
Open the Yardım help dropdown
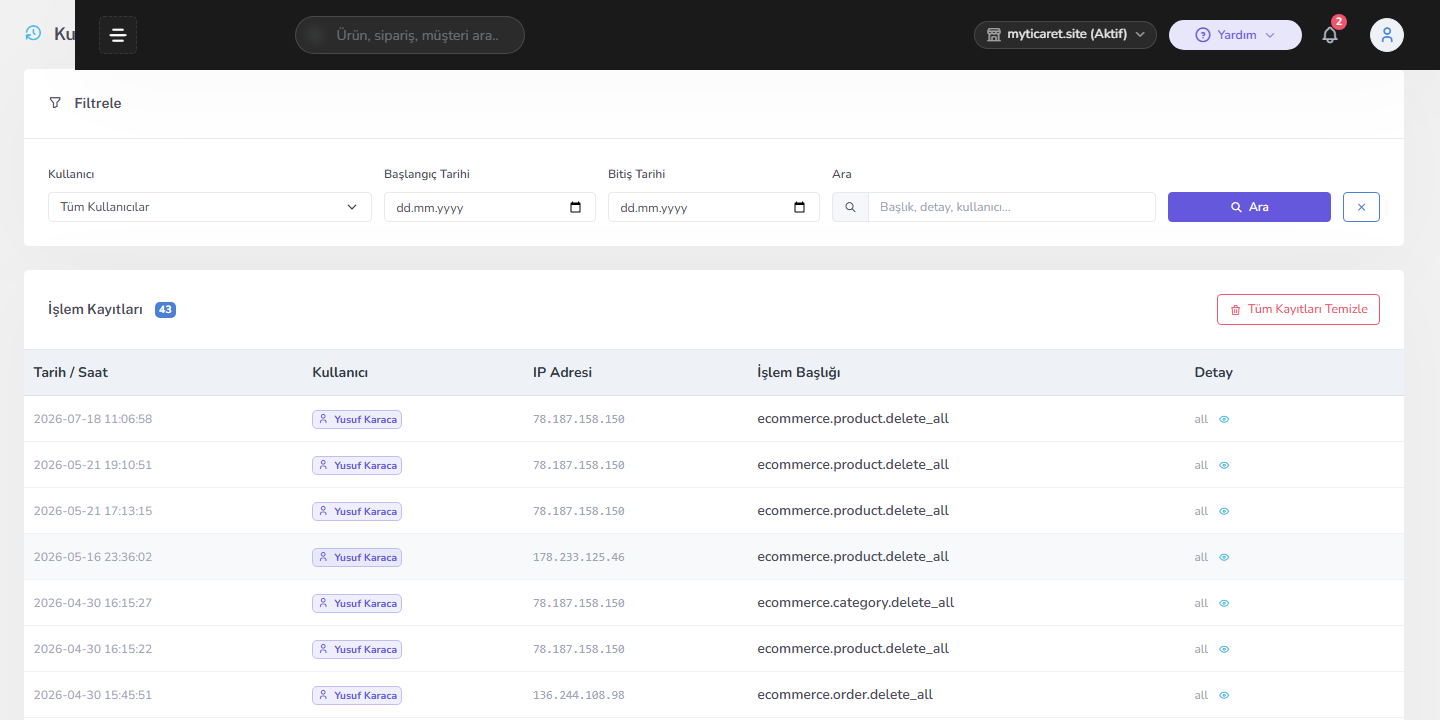1235,35
